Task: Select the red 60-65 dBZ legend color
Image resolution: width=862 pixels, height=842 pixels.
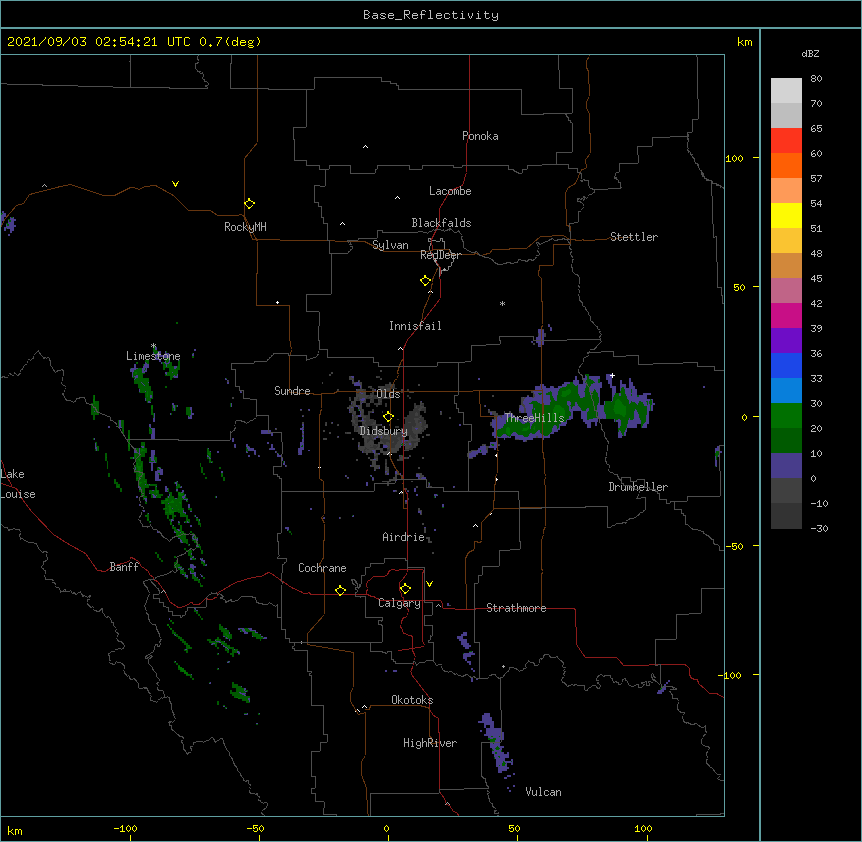Action: tap(786, 140)
